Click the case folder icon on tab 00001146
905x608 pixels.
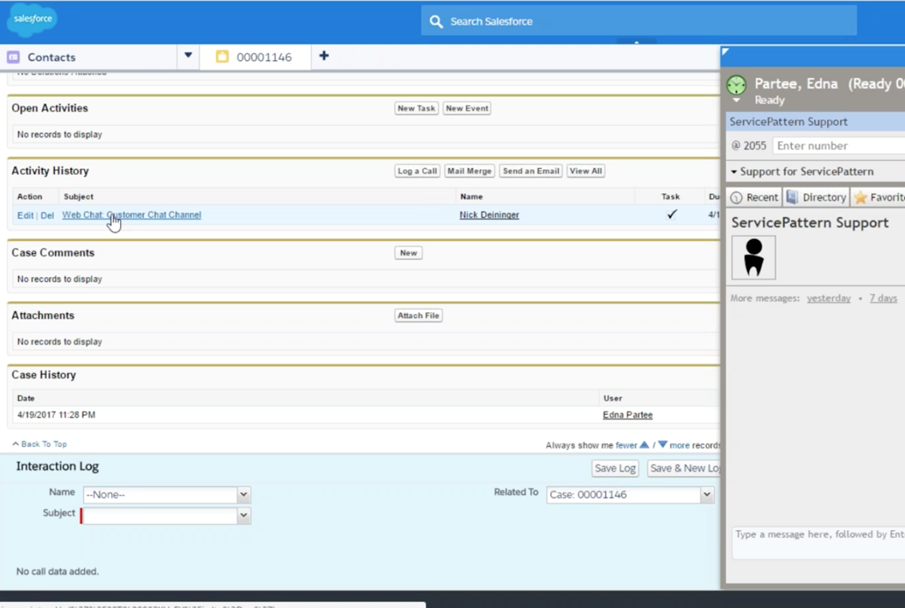[x=222, y=57]
